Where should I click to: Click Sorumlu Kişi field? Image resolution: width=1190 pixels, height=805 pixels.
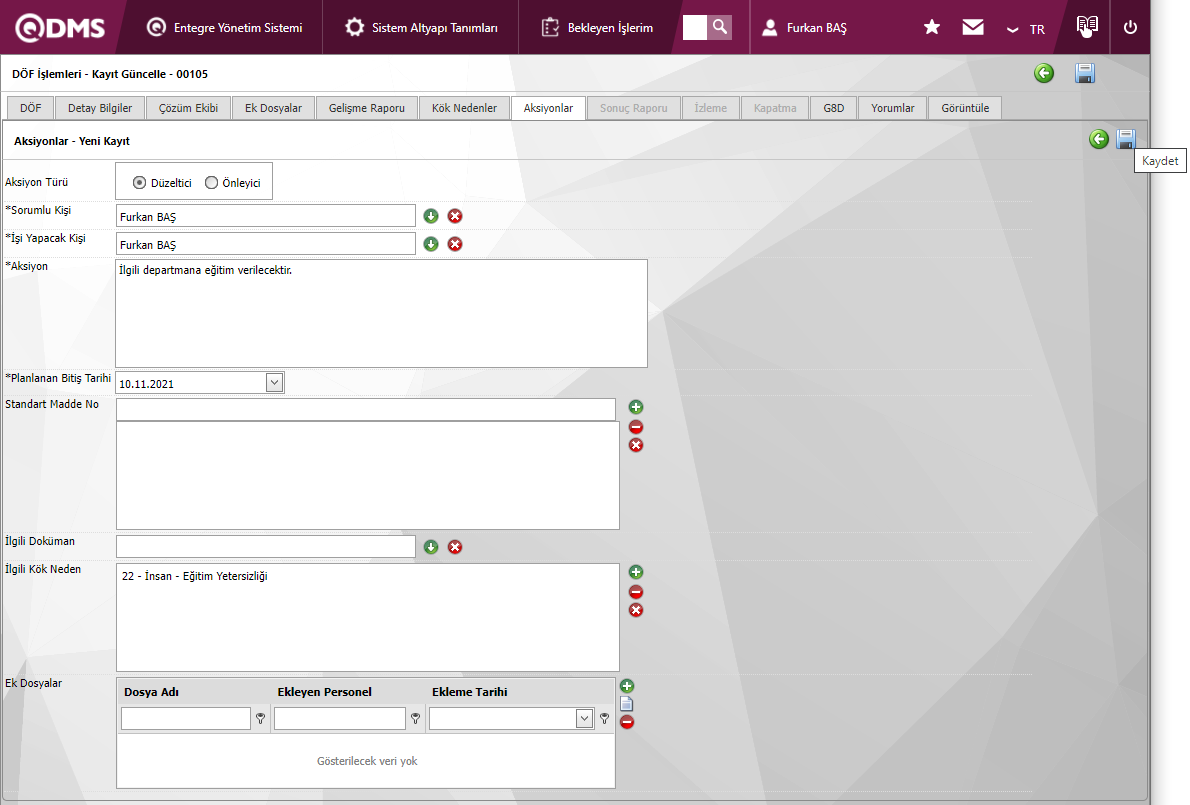click(266, 216)
